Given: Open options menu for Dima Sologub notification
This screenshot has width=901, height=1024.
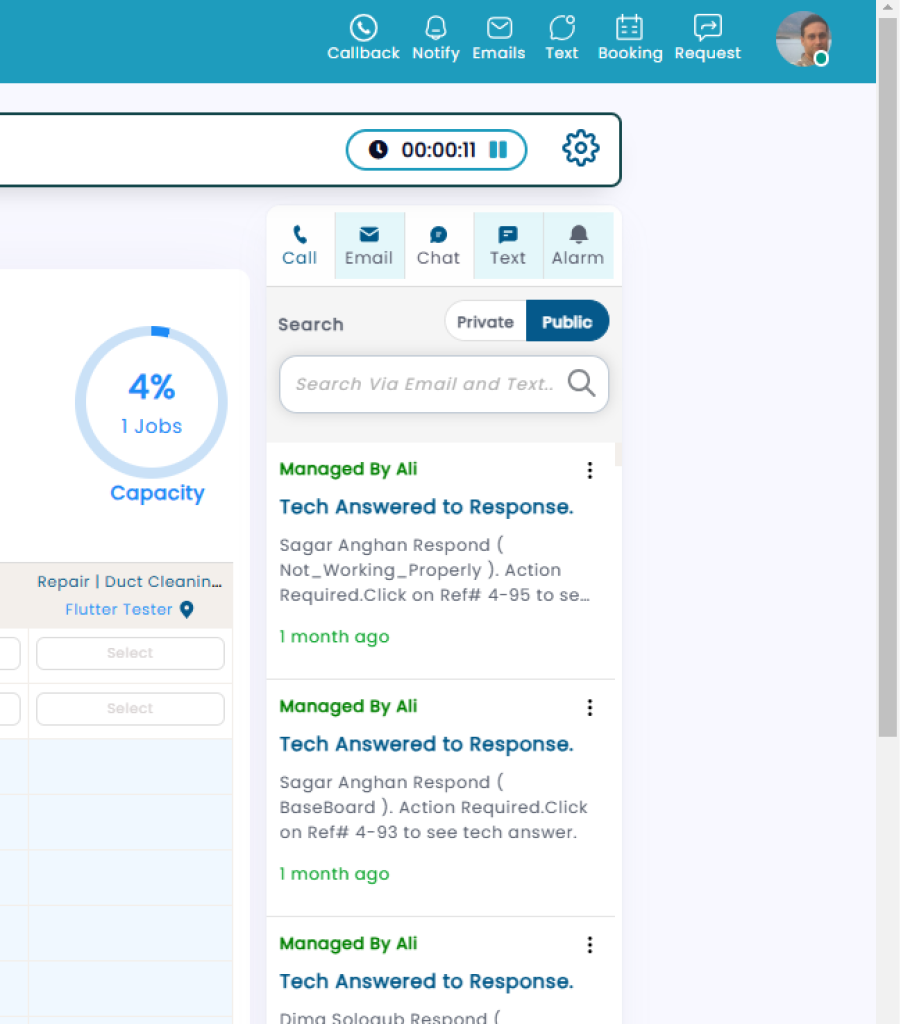Looking at the screenshot, I should [590, 944].
